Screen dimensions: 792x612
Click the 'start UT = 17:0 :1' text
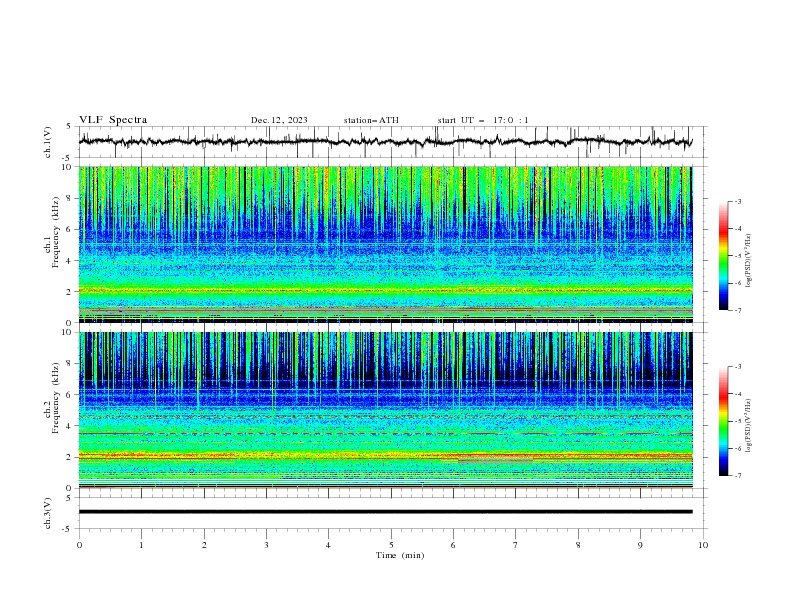pos(483,120)
